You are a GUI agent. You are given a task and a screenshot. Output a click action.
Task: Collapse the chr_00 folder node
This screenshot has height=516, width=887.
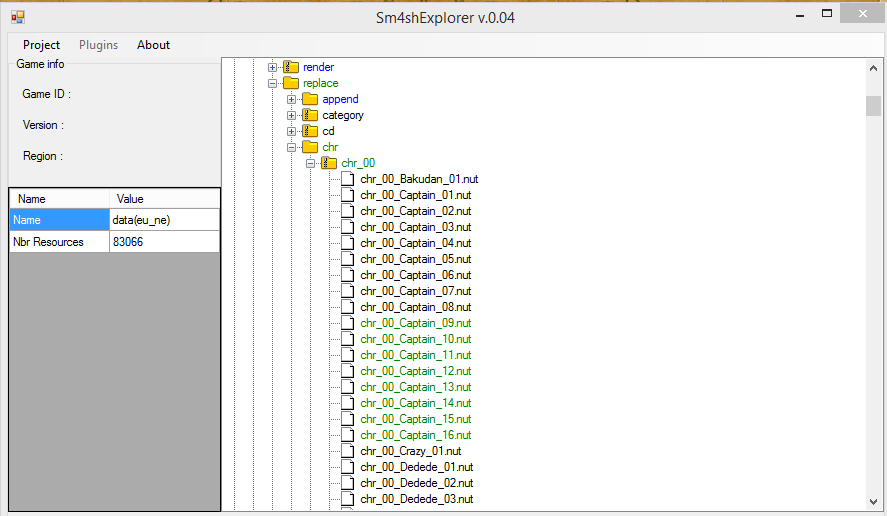coord(311,164)
